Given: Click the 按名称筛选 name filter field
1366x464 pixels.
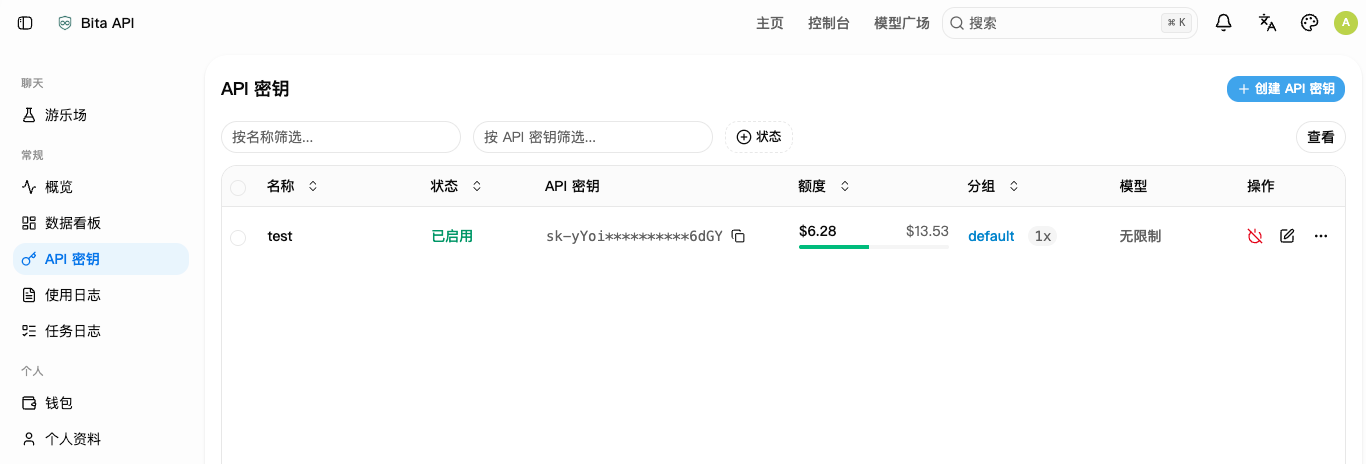Looking at the screenshot, I should pos(341,137).
